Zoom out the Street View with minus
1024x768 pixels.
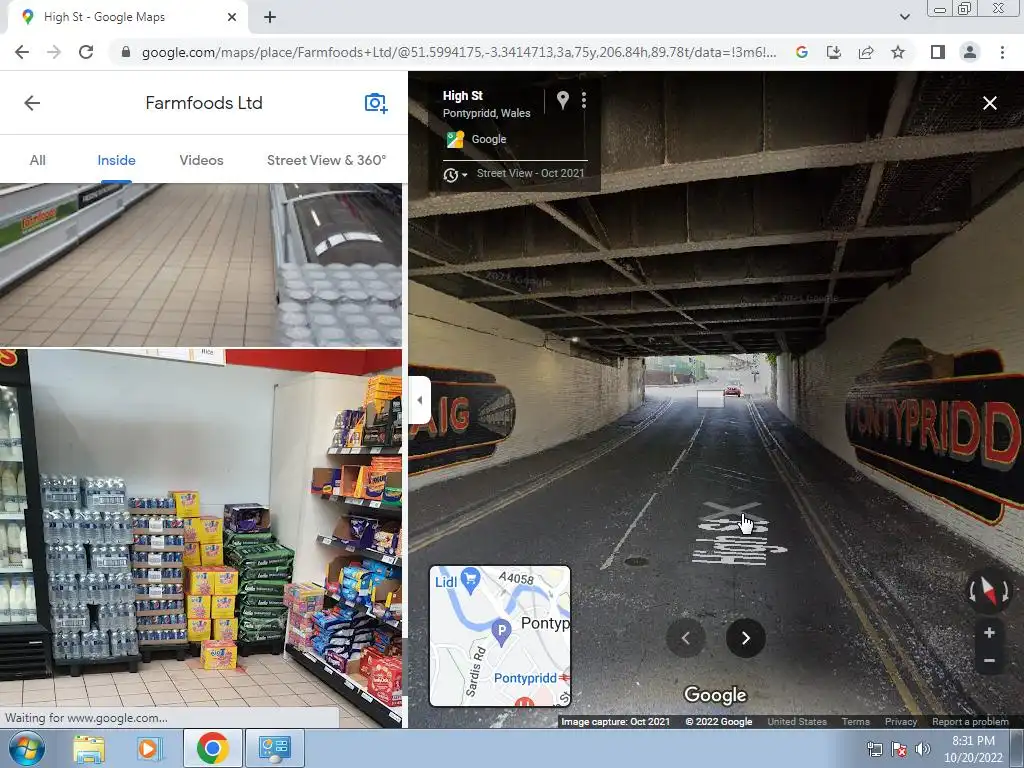pyautogui.click(x=989, y=661)
